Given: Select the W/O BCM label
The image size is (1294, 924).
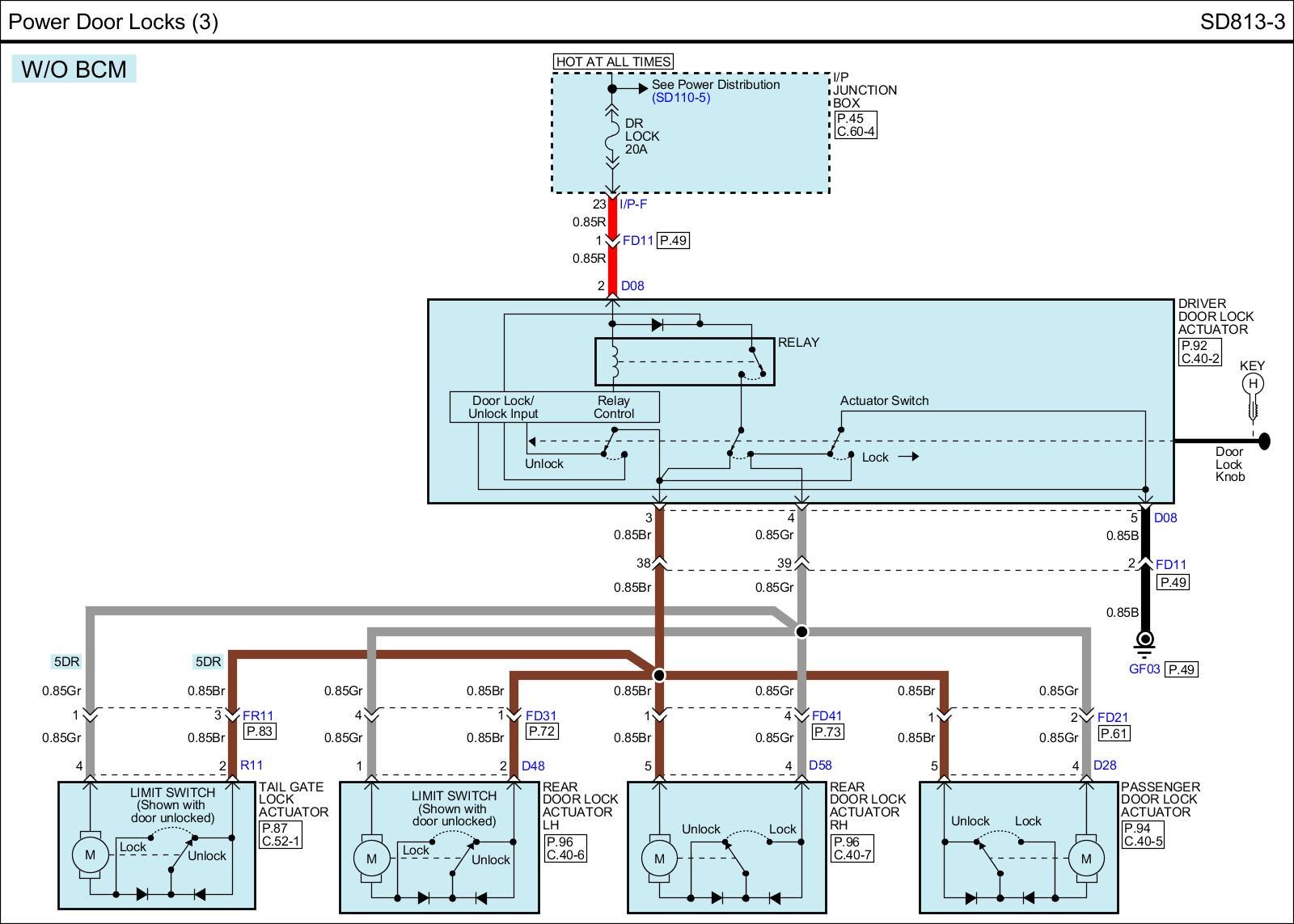Looking at the screenshot, I should tap(74, 70).
